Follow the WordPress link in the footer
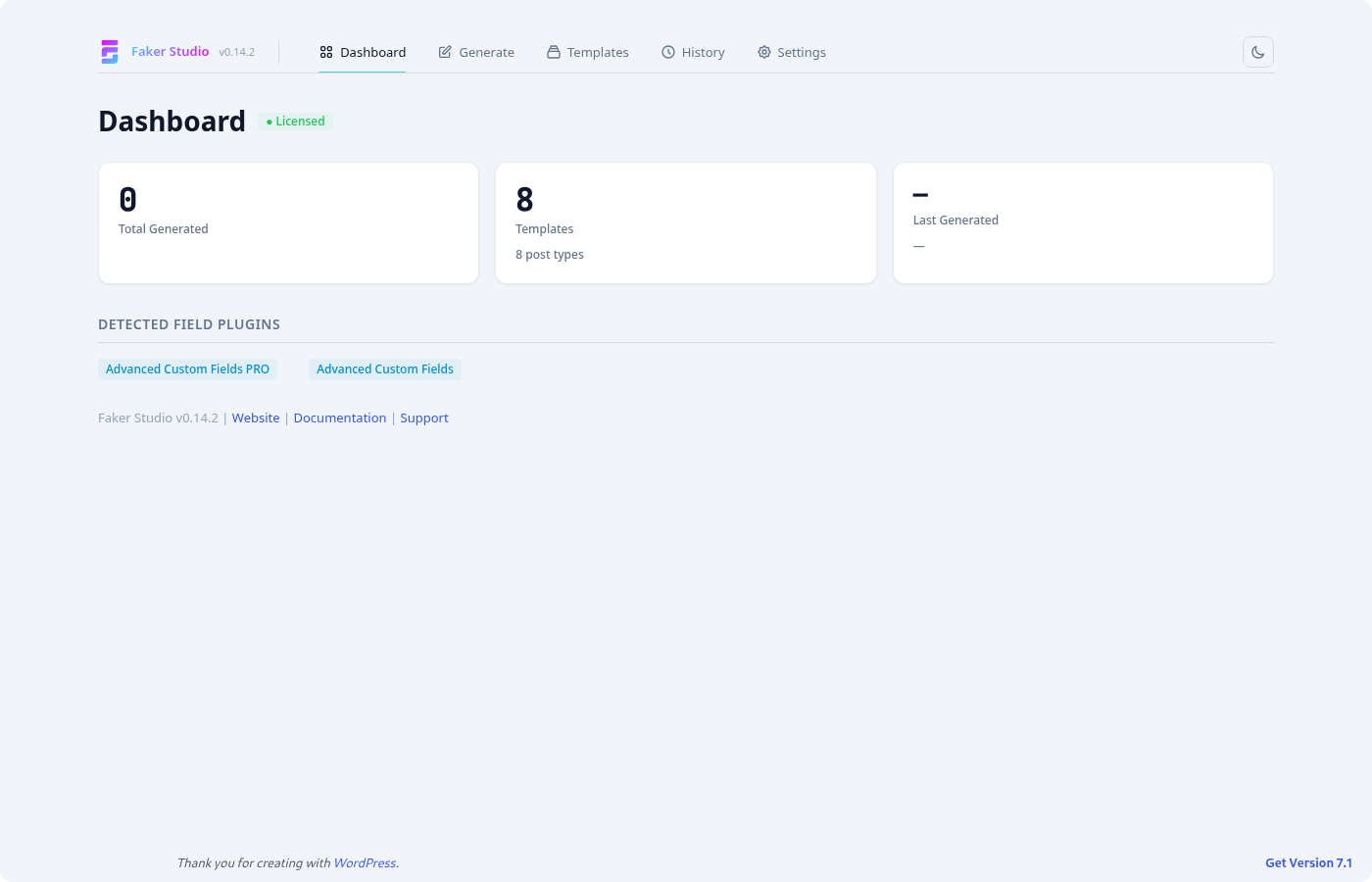1372x882 pixels. [x=365, y=863]
